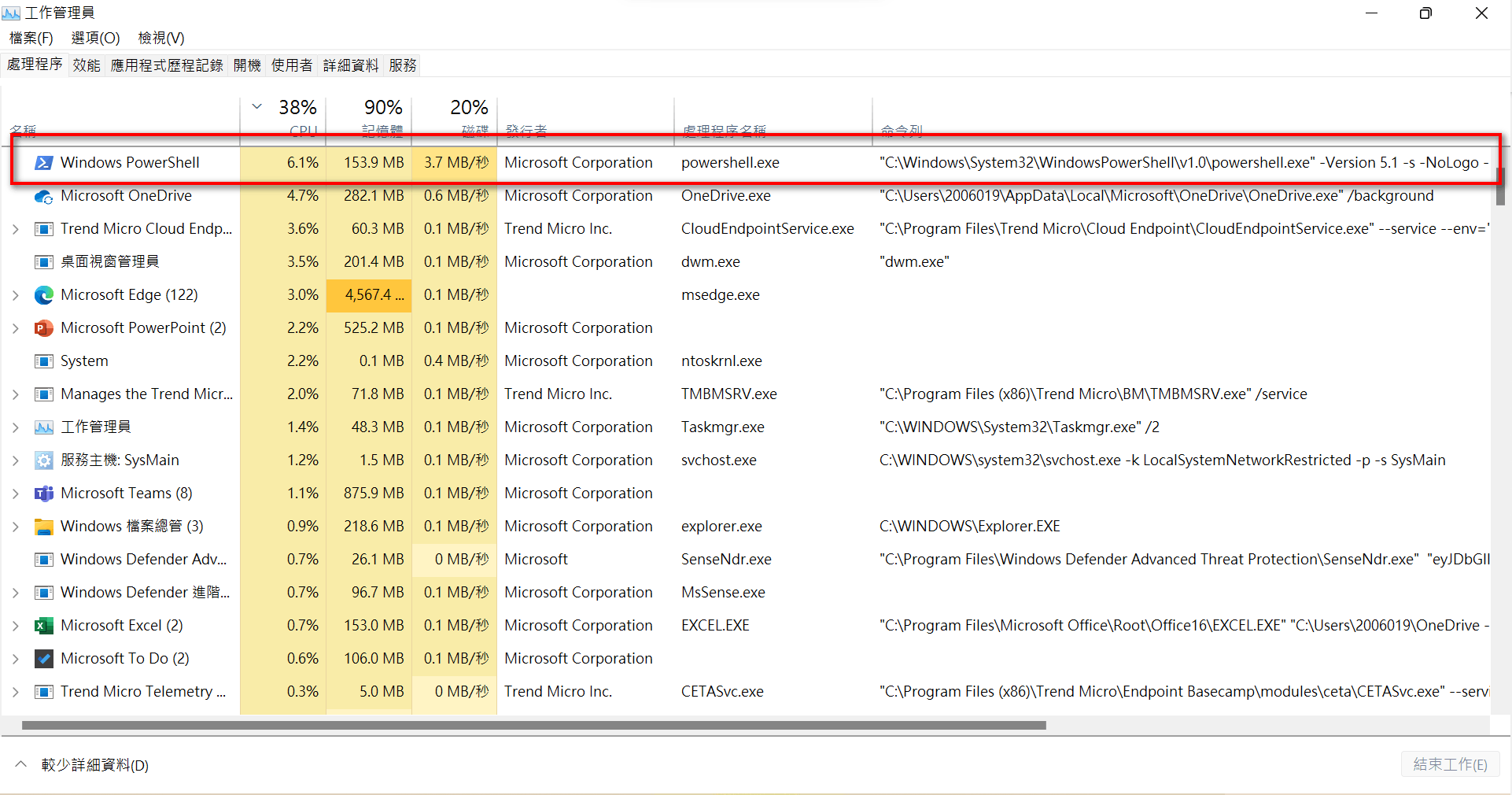Open the 服務 tab
Screen dimensions: 1512x795
click(x=403, y=65)
